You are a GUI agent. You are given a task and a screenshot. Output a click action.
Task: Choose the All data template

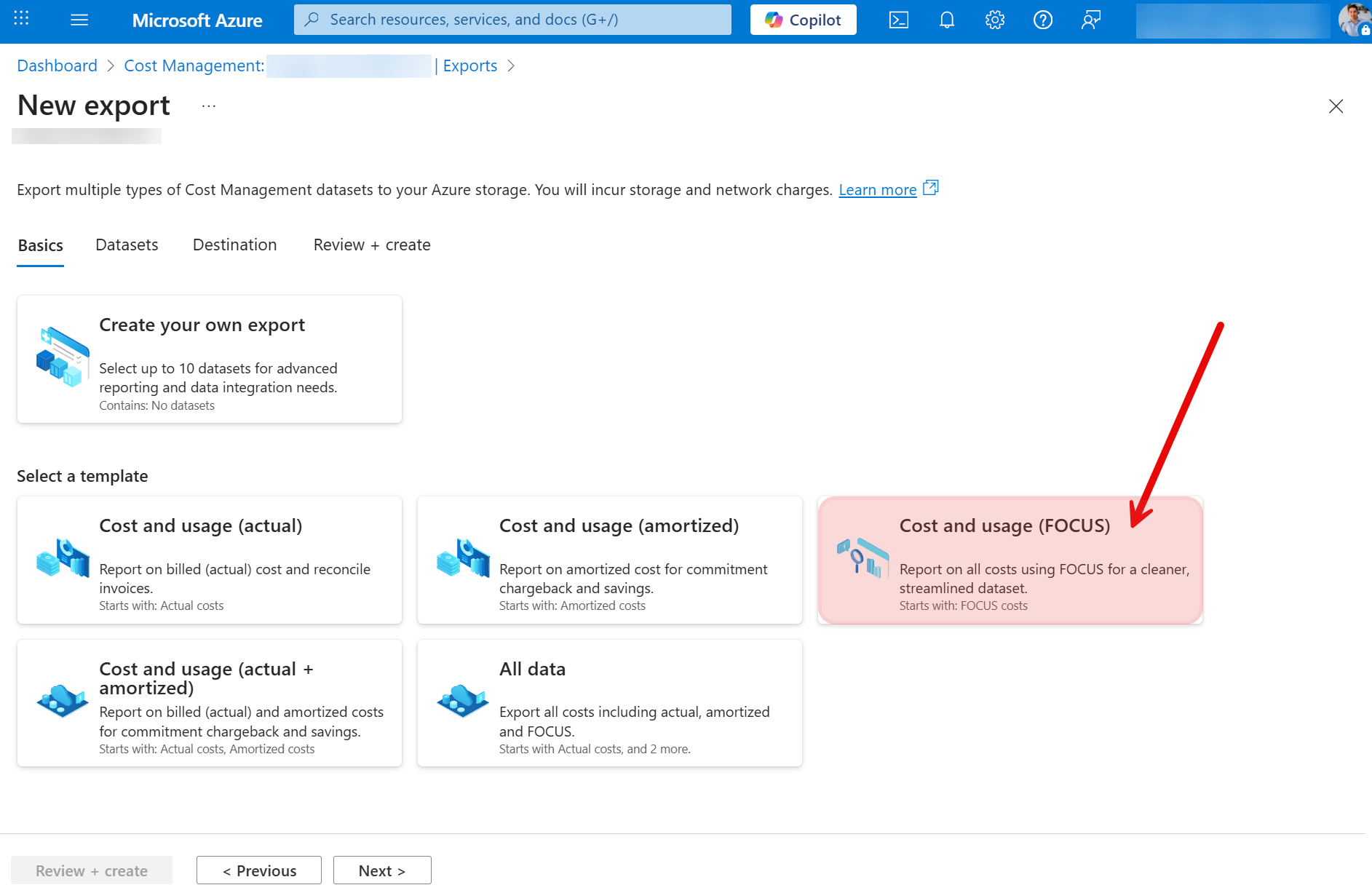point(609,702)
